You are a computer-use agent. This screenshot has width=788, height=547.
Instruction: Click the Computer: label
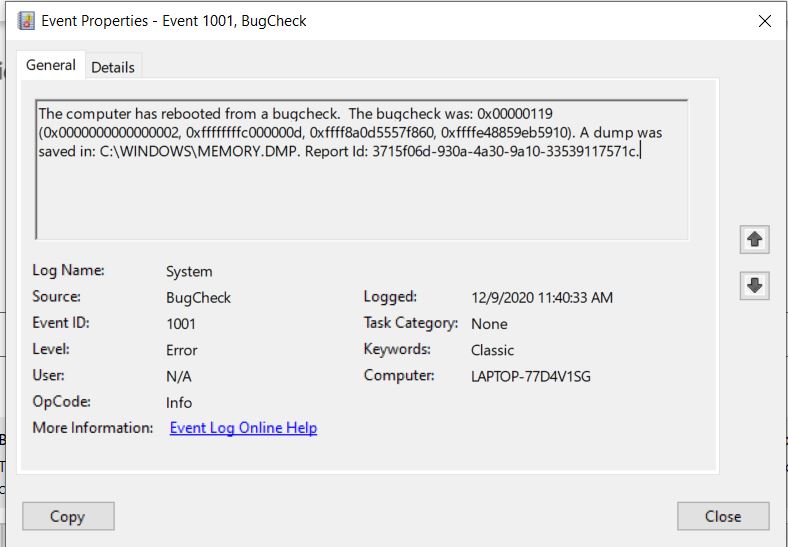[399, 376]
